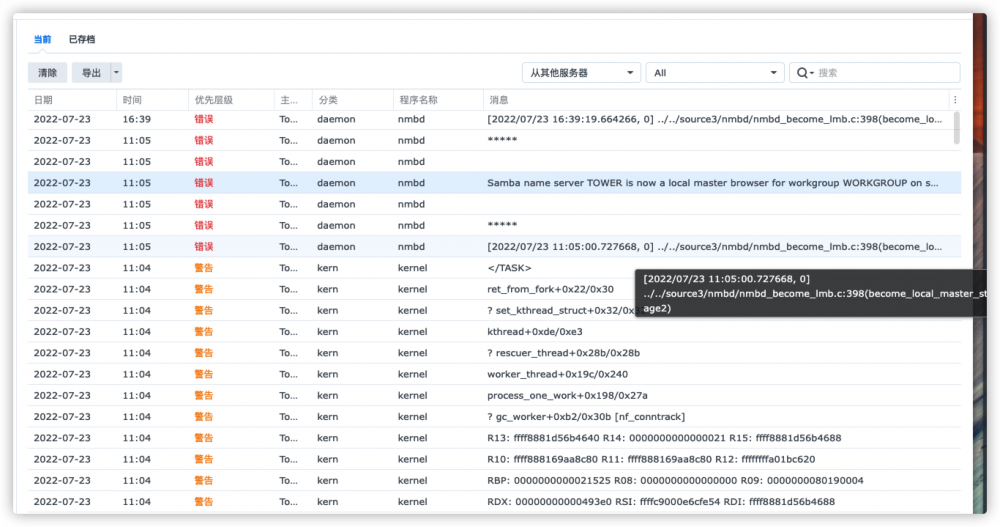This screenshot has height=527, width=1000.
Task: Select the R13: ffff8881d56b4640 row
Action: click(x=494, y=438)
